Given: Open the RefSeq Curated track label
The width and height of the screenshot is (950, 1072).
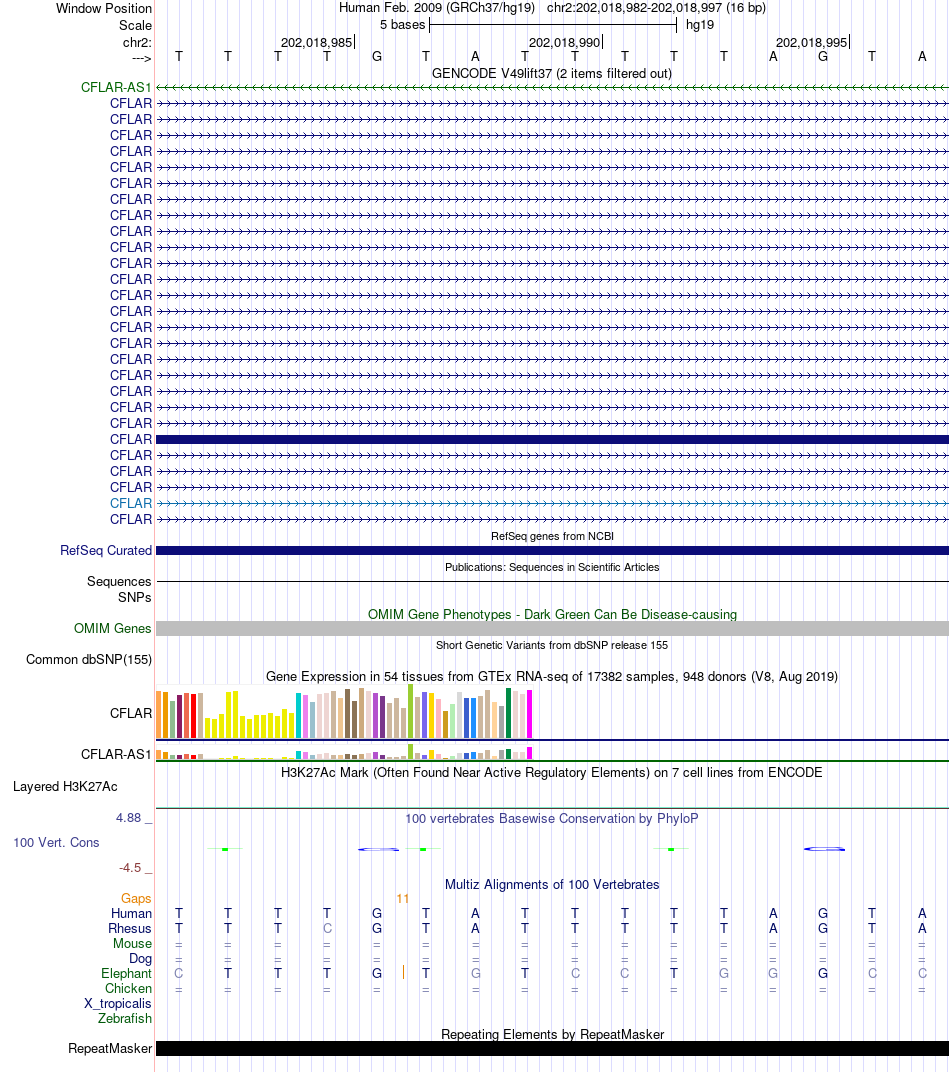Looking at the screenshot, I should (106, 550).
